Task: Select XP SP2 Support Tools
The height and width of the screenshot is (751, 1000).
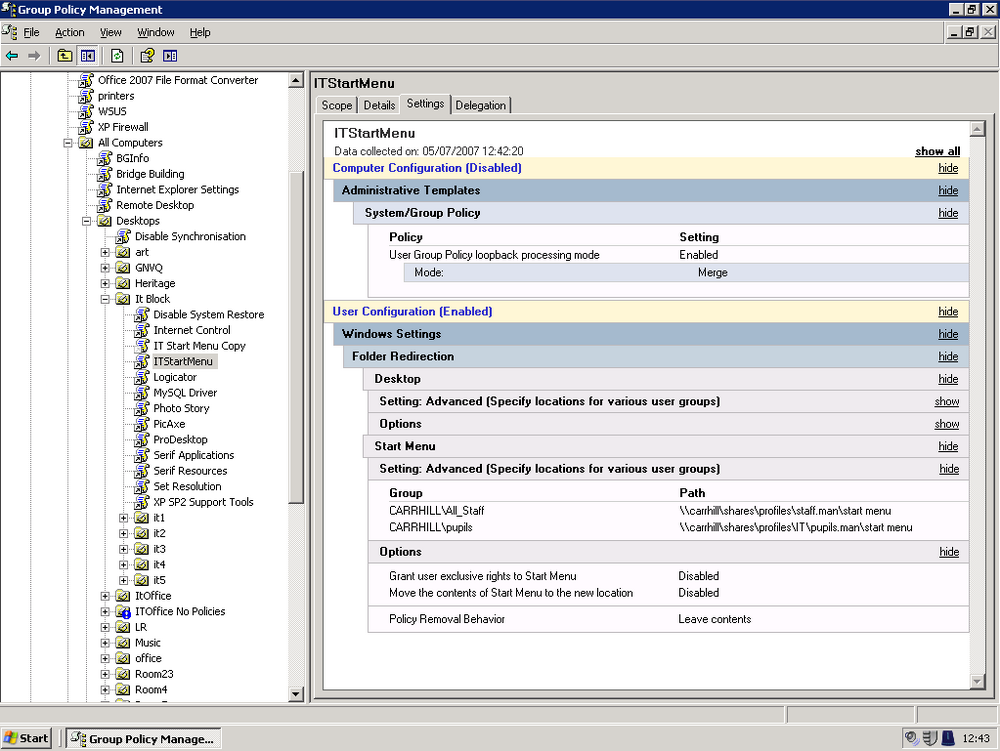Action: click(203, 502)
